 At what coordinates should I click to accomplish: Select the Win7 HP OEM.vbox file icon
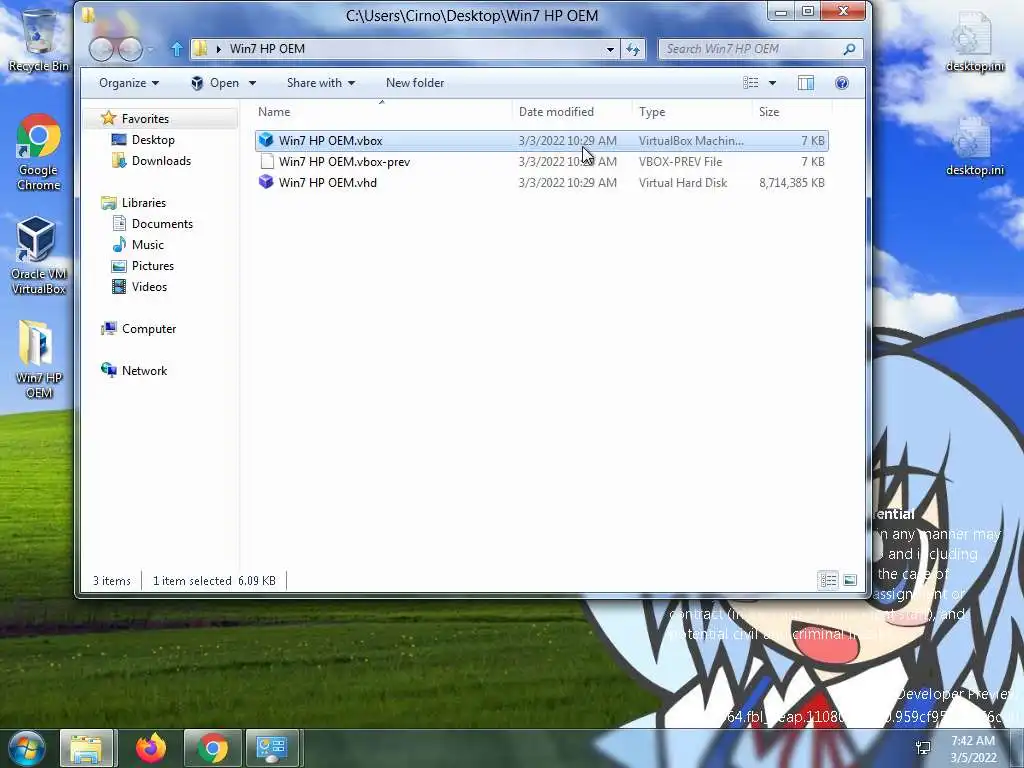pyautogui.click(x=266, y=140)
